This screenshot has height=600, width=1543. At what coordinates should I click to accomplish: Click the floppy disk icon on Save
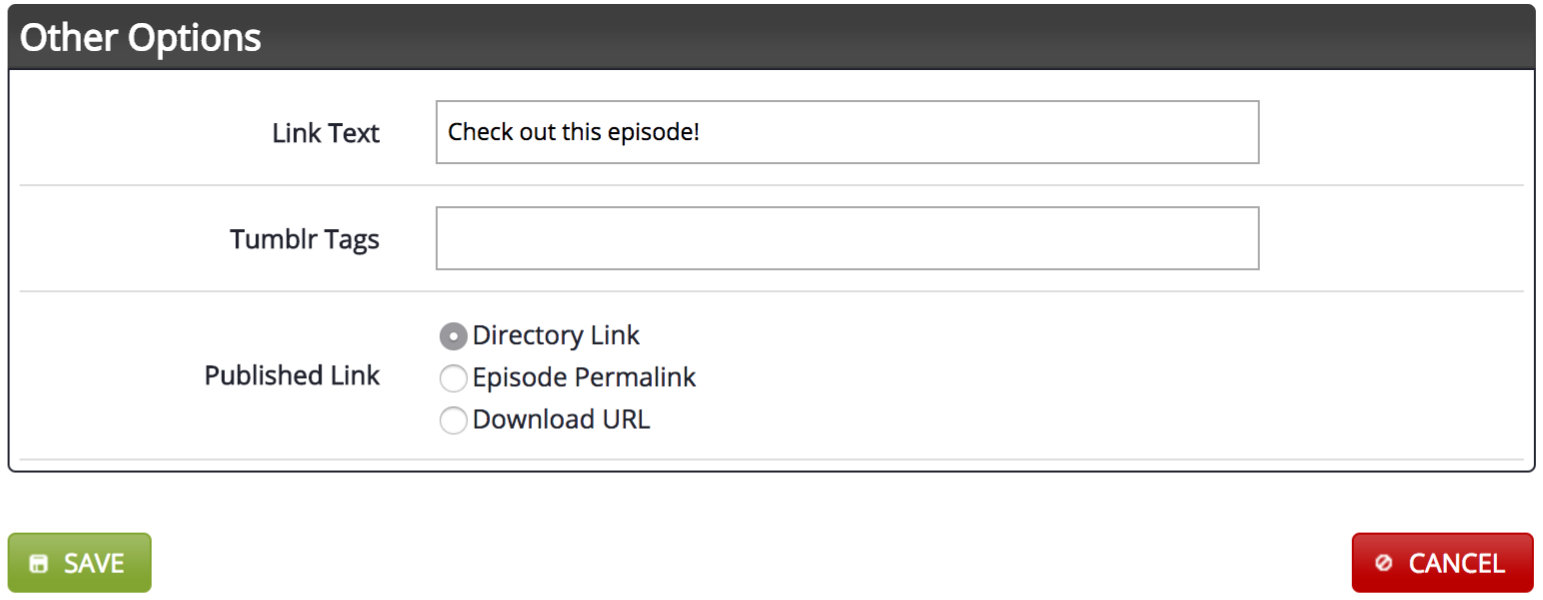tap(39, 564)
